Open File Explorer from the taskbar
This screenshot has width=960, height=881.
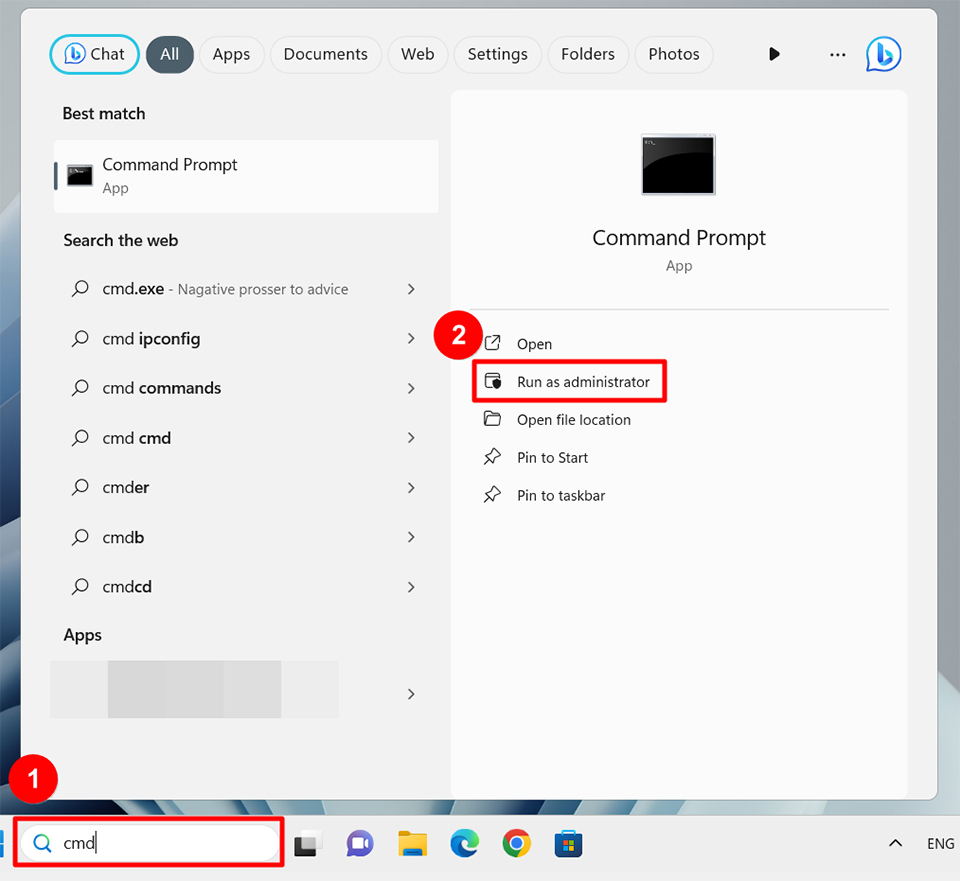coord(413,844)
